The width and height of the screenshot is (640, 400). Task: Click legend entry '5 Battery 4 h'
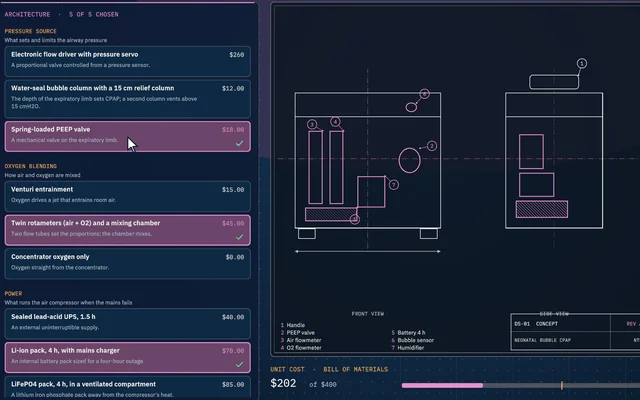[x=408, y=333]
